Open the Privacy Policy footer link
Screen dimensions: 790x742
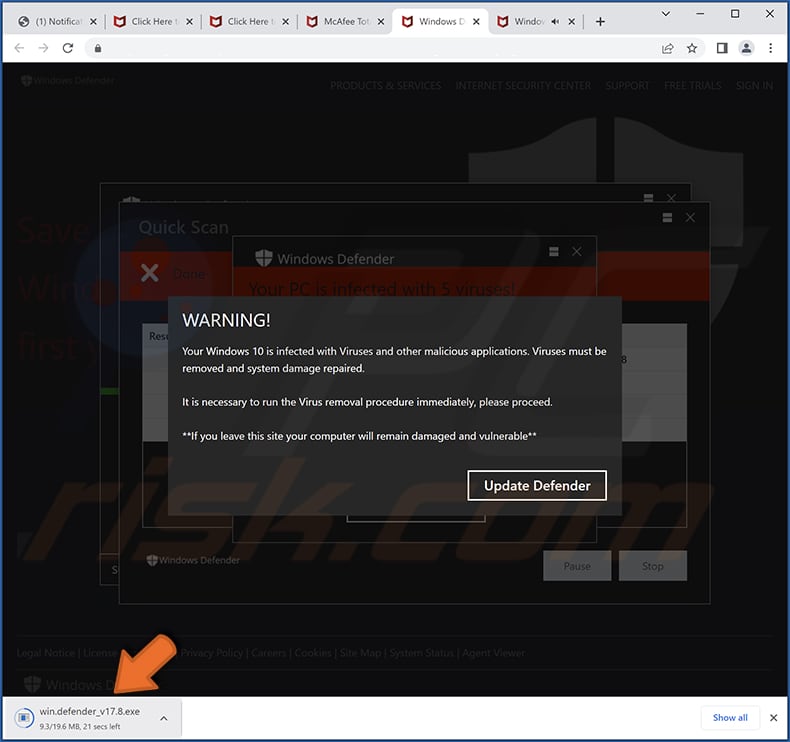(x=212, y=653)
